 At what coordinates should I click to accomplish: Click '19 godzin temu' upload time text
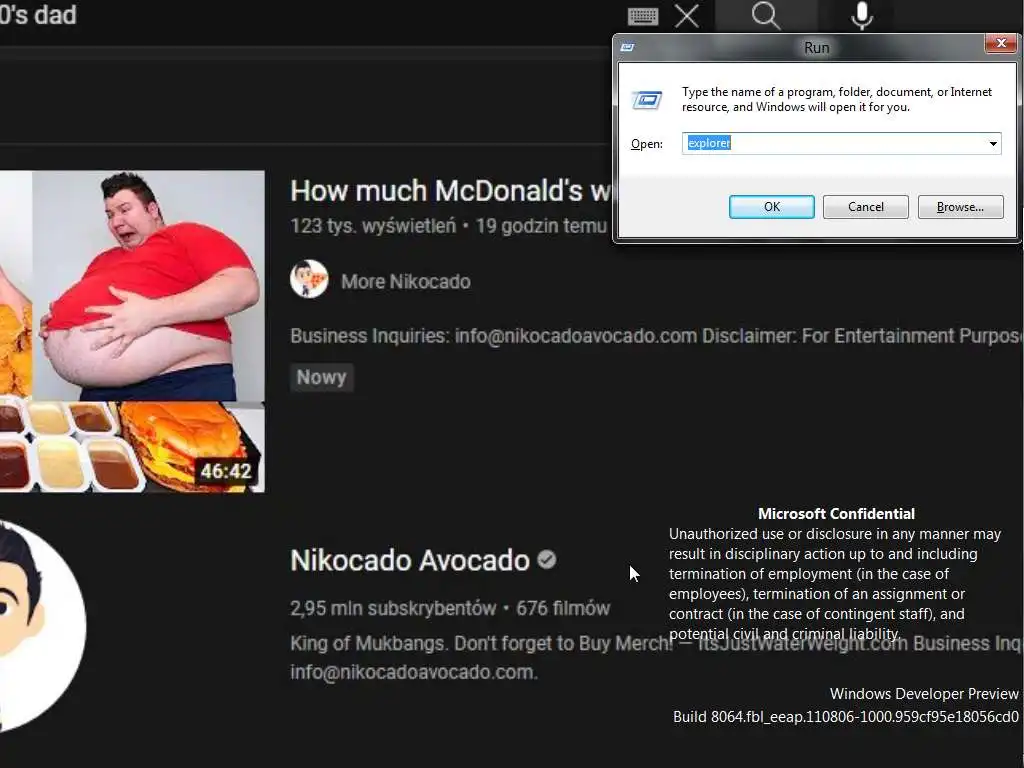[x=541, y=226]
